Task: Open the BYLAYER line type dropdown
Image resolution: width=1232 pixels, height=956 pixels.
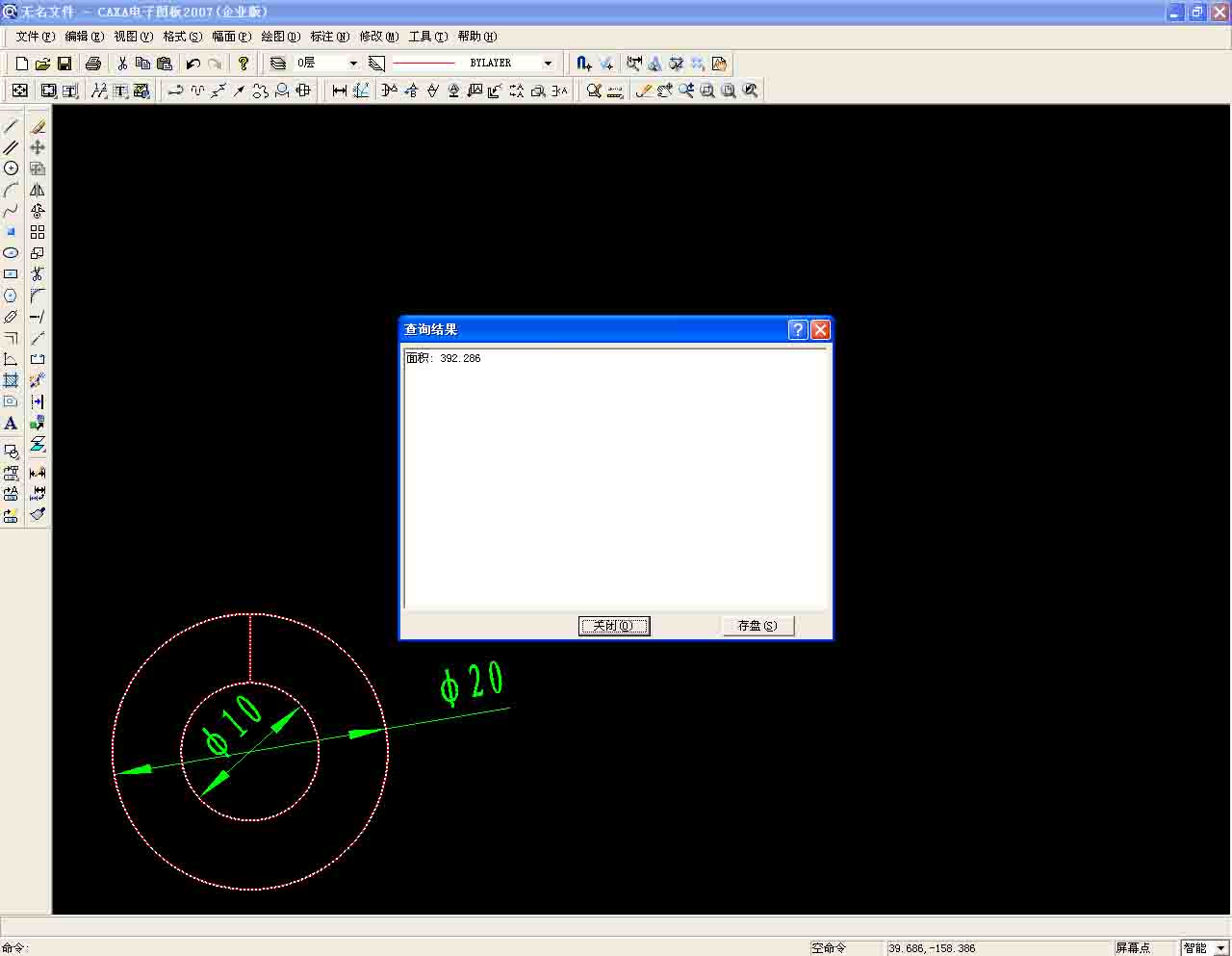Action: (548, 64)
